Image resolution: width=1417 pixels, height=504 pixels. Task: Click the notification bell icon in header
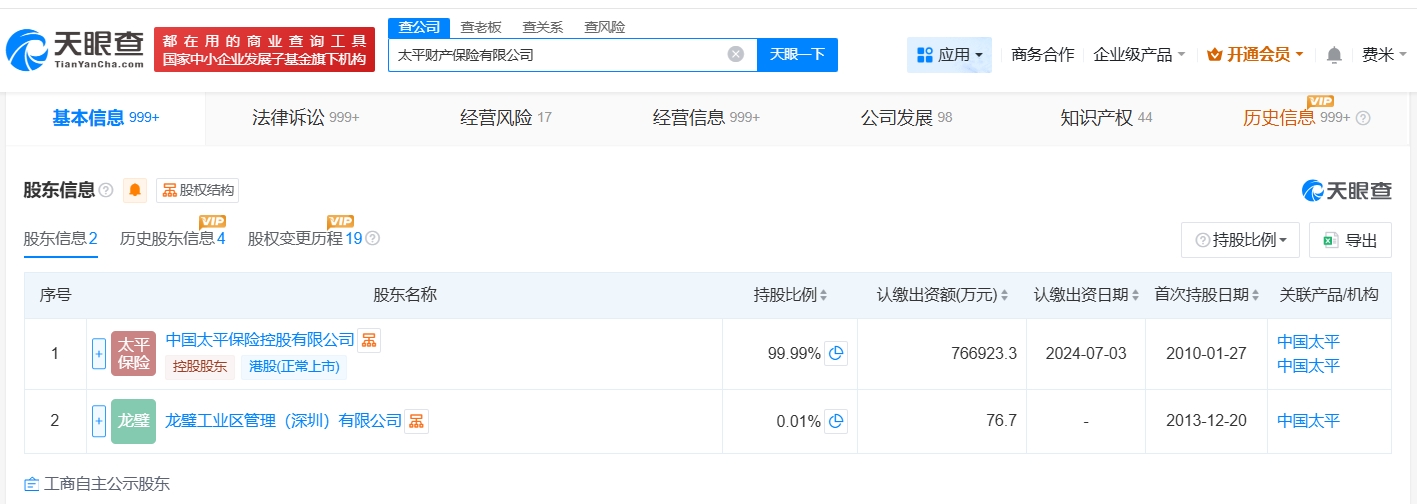coord(1334,55)
